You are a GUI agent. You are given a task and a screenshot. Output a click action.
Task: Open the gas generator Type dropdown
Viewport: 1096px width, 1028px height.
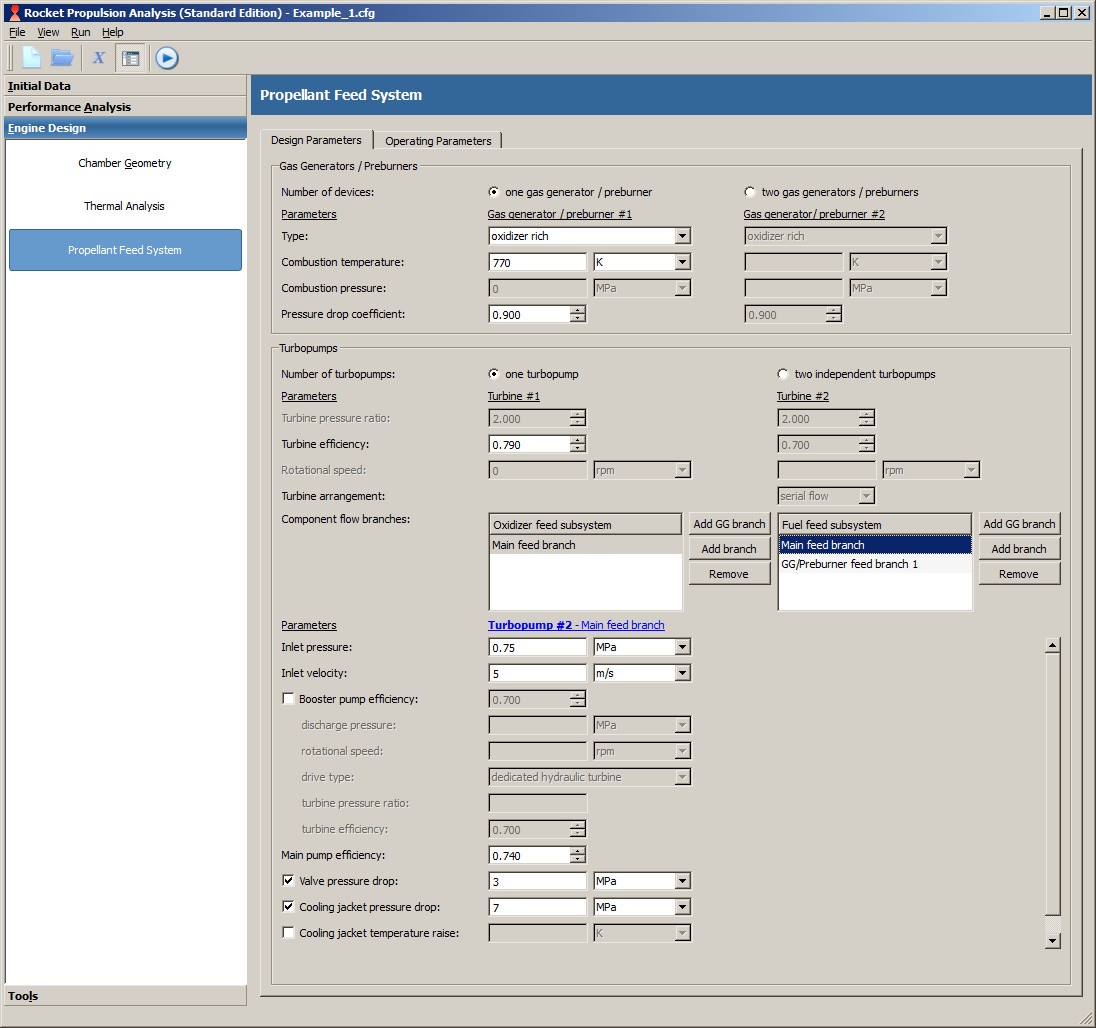[x=682, y=236]
